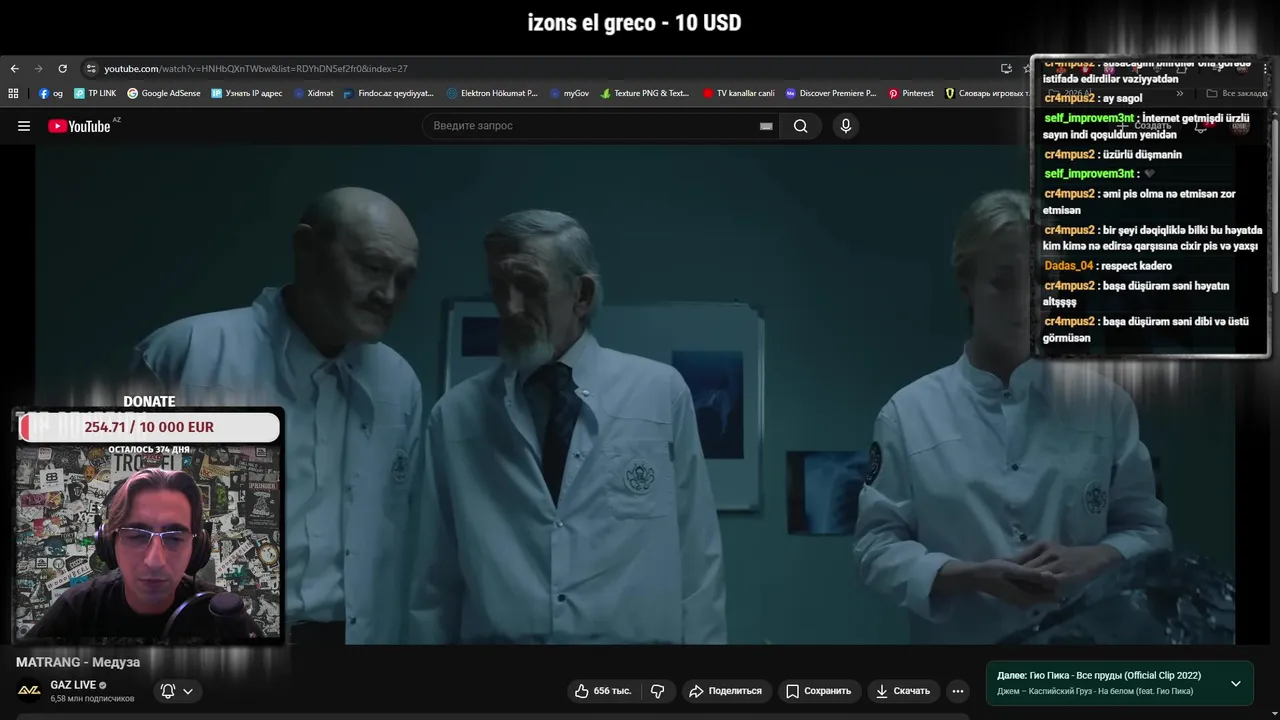The height and width of the screenshot is (720, 1280).
Task: Click the 254.71 / 10 000 EUR donation bar
Action: pyautogui.click(x=149, y=427)
